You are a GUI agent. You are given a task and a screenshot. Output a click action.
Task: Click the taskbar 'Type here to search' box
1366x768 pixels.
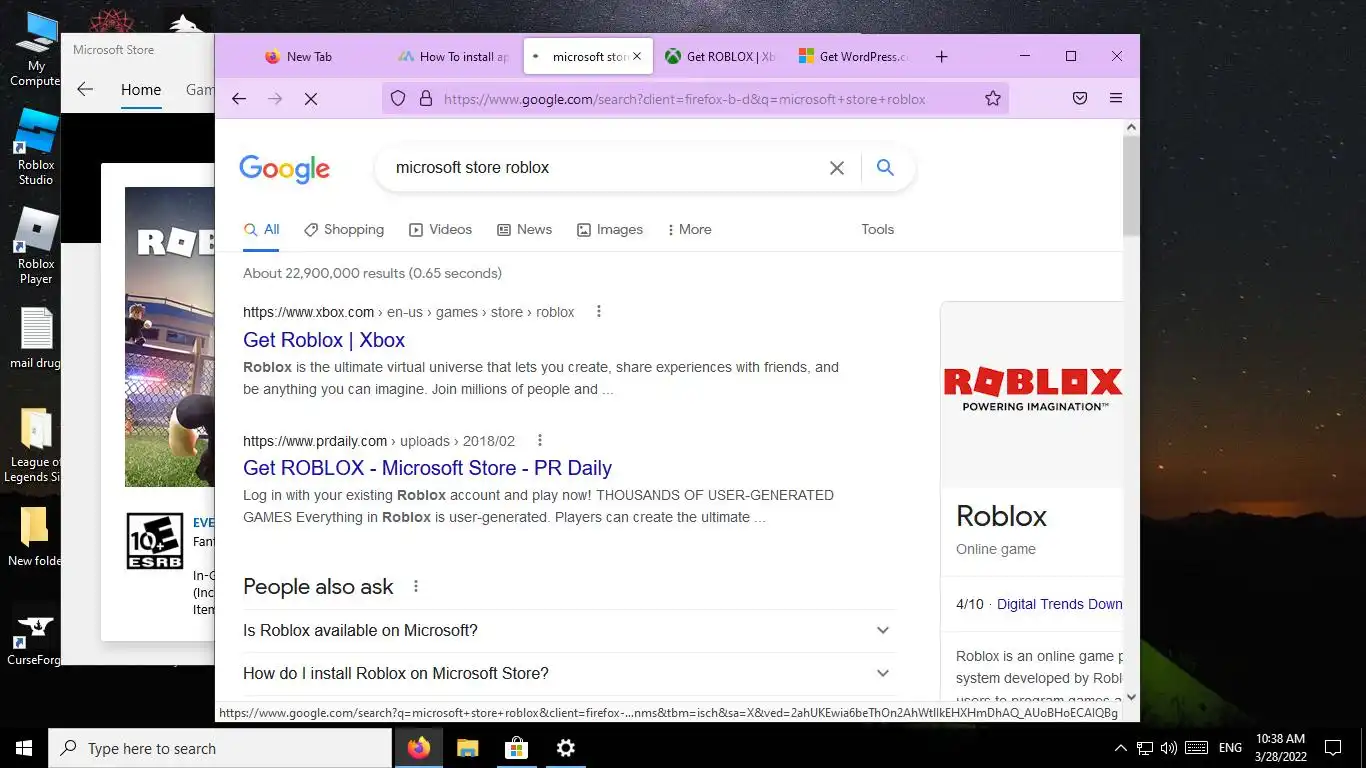coord(220,748)
